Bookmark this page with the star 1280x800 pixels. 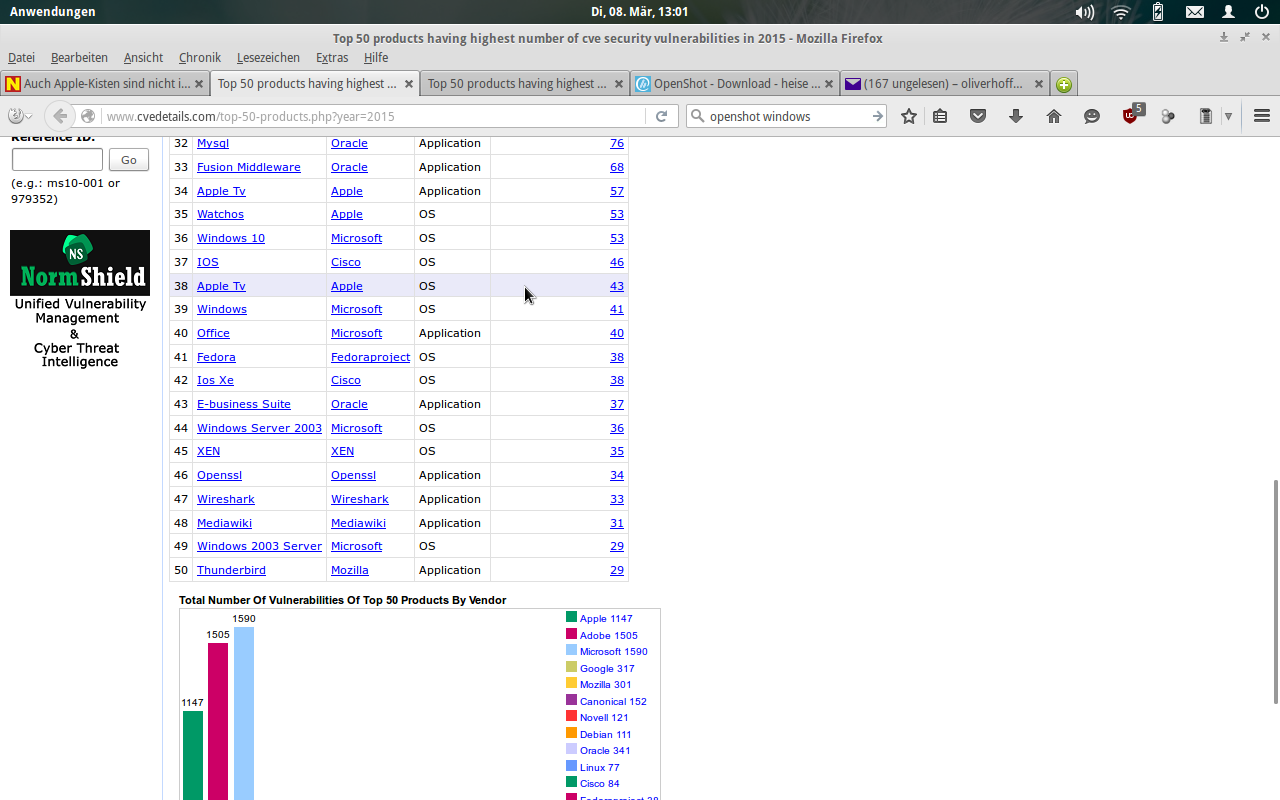tap(908, 116)
